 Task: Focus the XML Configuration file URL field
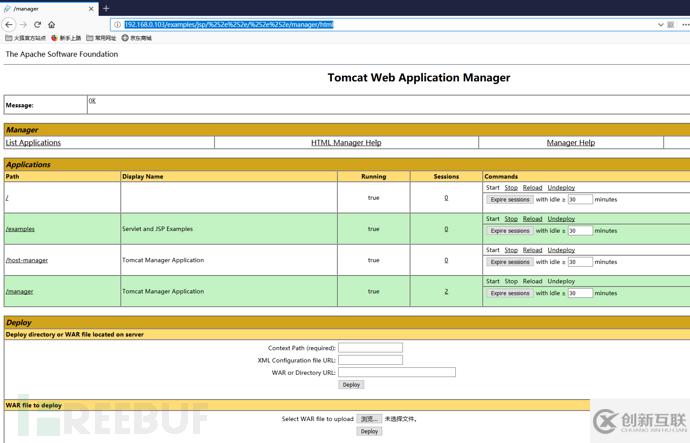click(370, 360)
